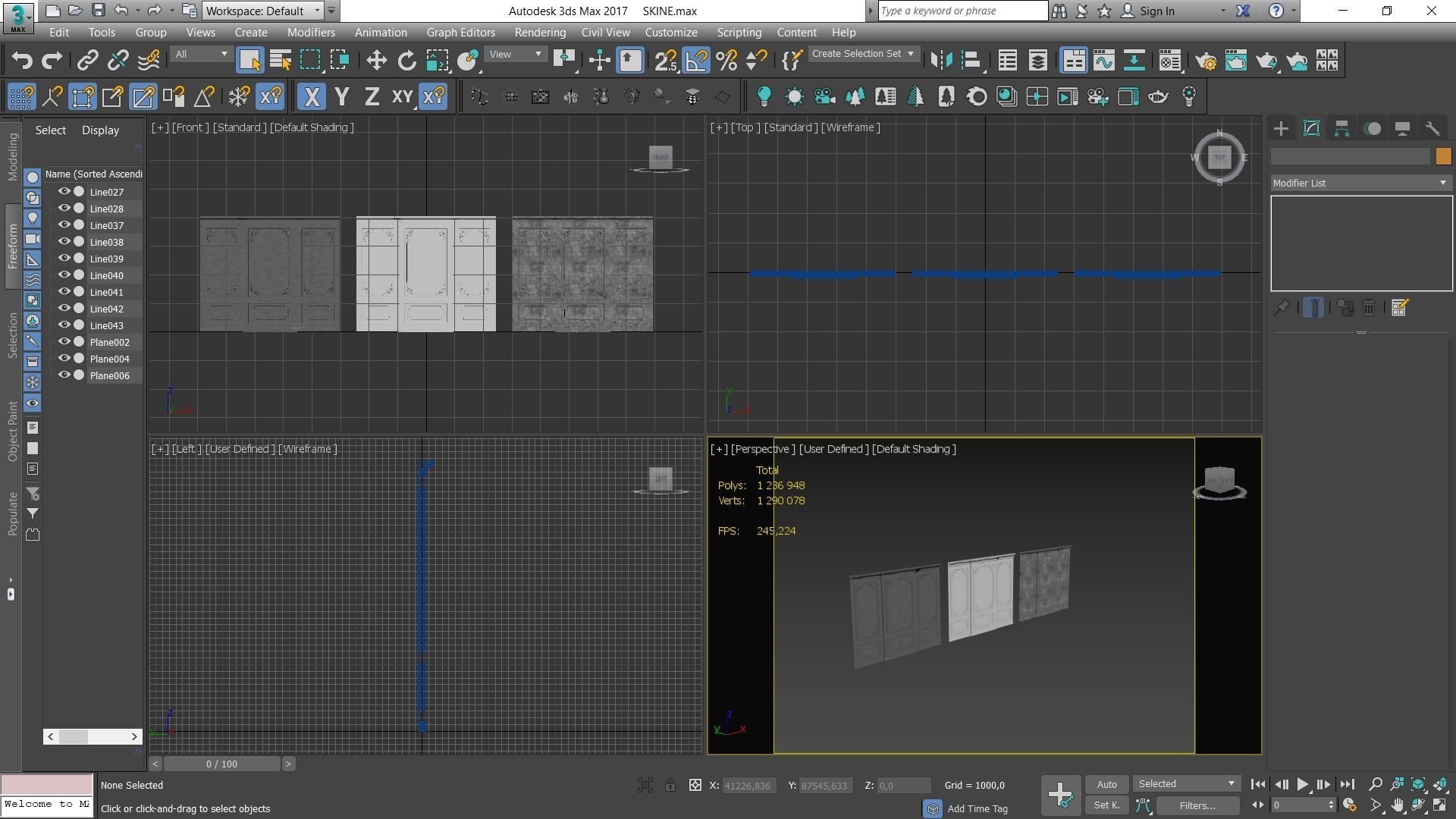Click Maximize Viewport Toggle
This screenshot has width=1456, height=819.
point(1439,805)
